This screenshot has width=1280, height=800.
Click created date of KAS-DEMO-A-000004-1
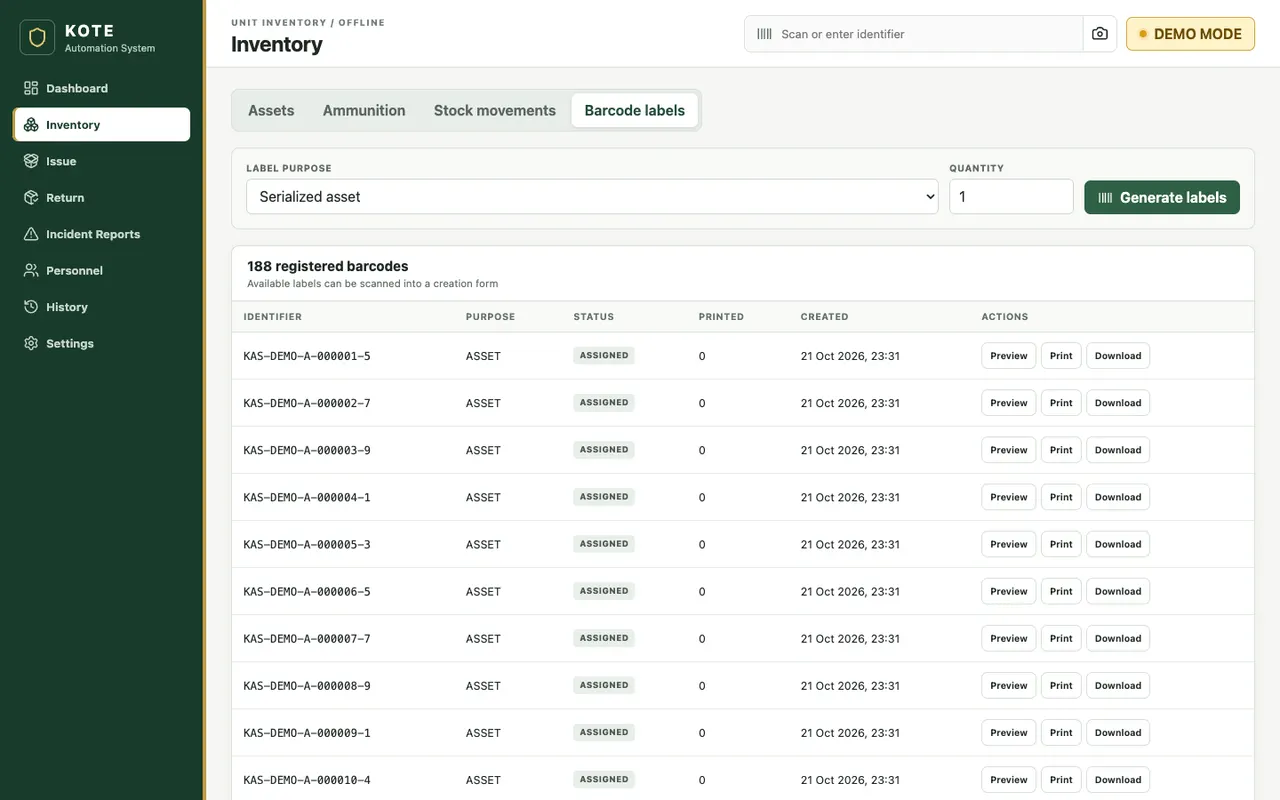850,497
